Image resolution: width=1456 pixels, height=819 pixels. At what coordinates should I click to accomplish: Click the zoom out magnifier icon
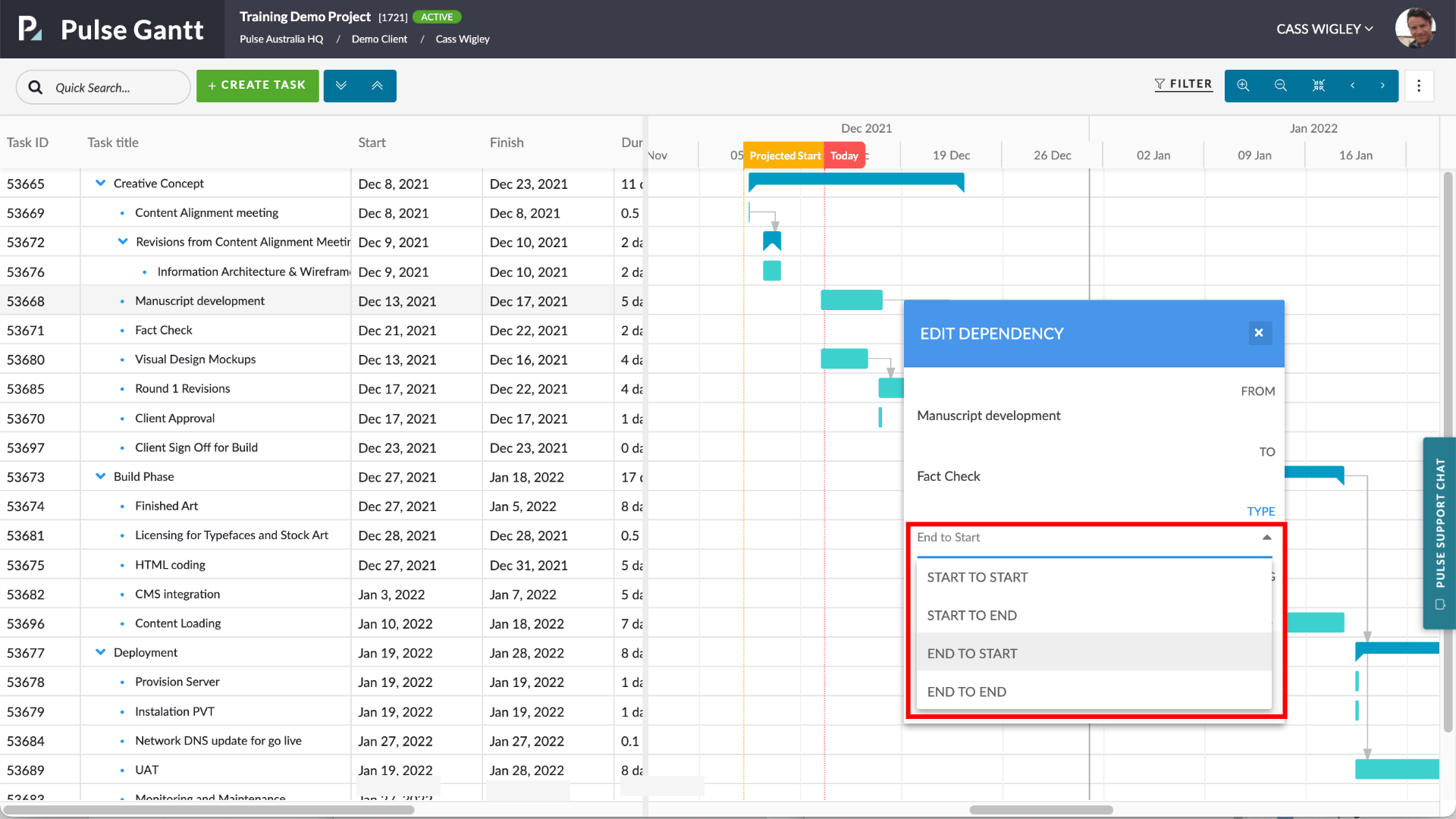[1281, 86]
